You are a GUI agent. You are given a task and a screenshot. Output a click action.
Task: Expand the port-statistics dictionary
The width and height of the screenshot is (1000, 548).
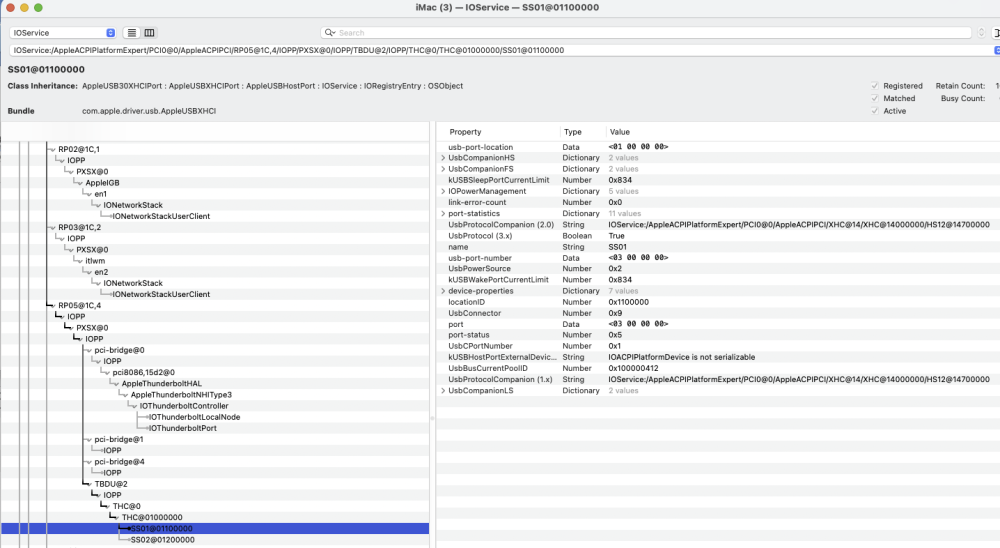443,214
